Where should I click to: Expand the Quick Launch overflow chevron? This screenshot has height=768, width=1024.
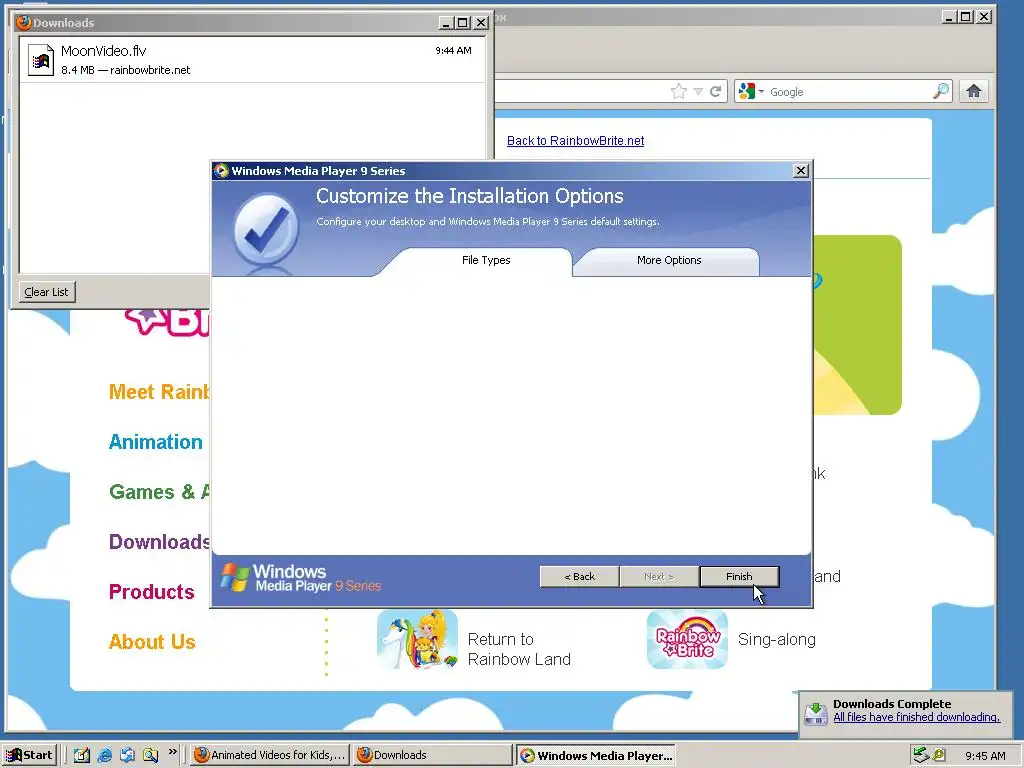(172, 752)
